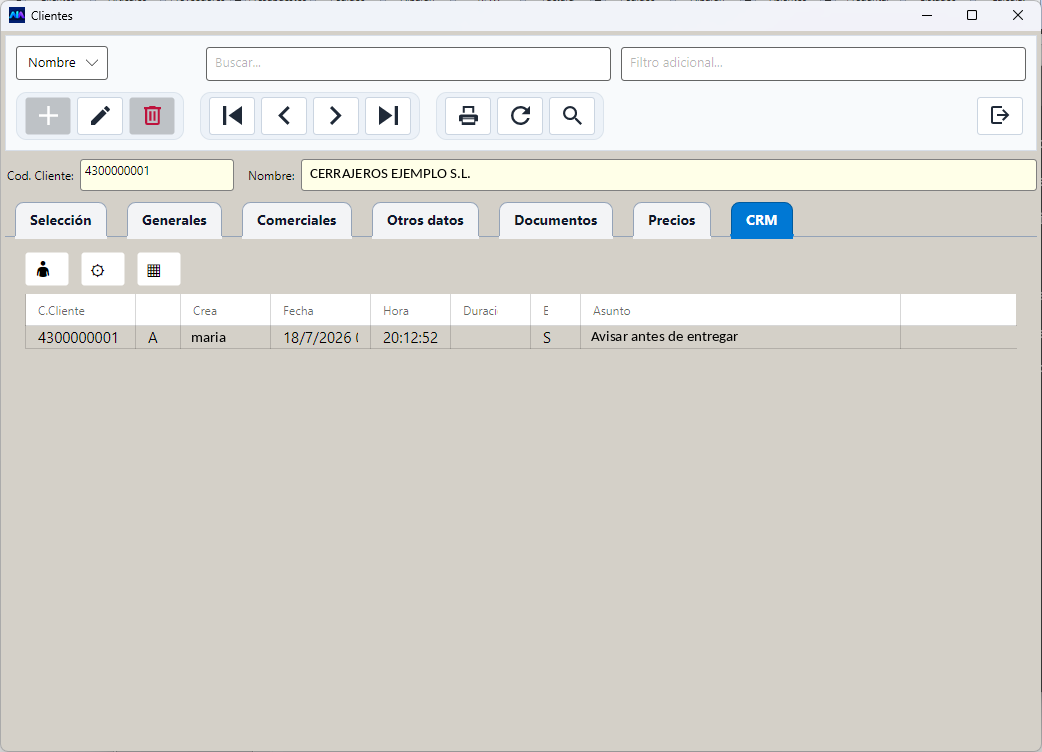The width and height of the screenshot is (1042, 752).
Task: Go to the next record
Action: click(x=336, y=116)
